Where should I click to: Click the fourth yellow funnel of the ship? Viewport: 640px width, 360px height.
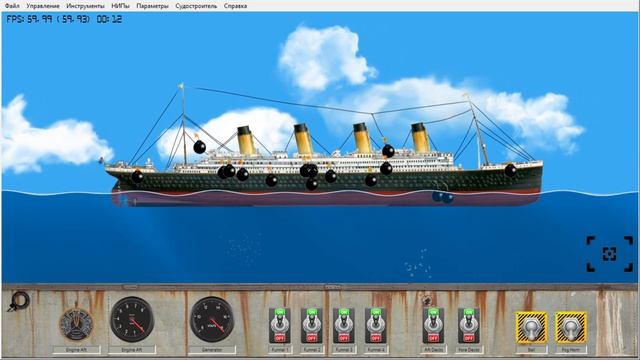click(420, 138)
